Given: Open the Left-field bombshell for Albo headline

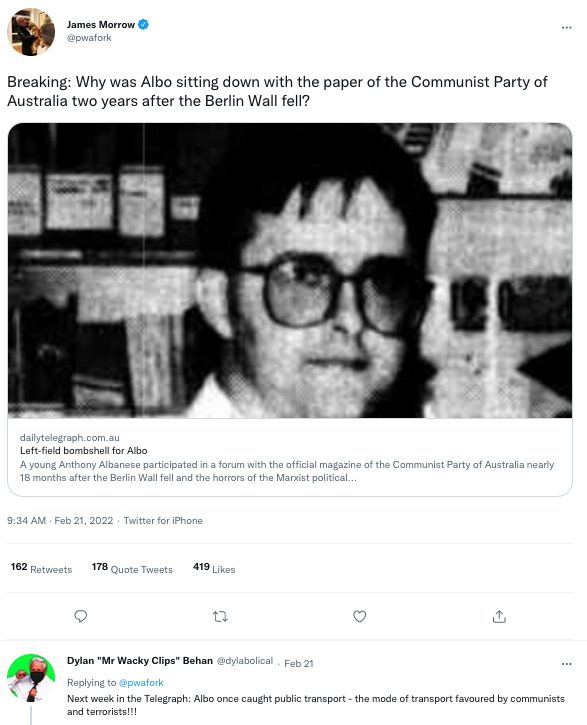Looking at the screenshot, I should (x=84, y=450).
